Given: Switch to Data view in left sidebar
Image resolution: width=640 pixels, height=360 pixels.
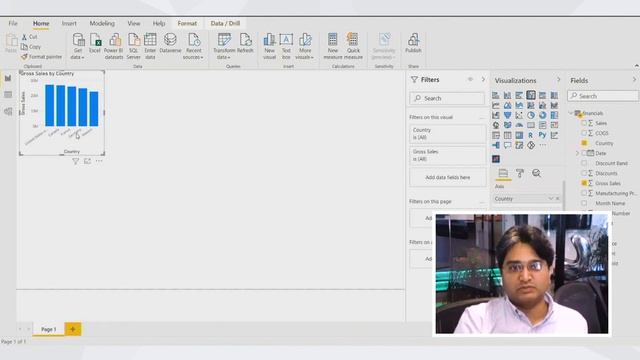Looking at the screenshot, I should (8, 95).
